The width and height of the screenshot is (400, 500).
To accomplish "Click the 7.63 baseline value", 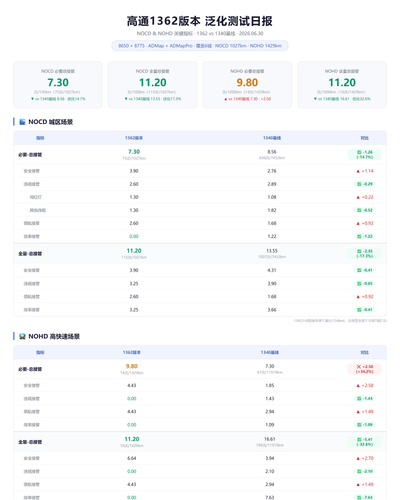I will point(270,498).
